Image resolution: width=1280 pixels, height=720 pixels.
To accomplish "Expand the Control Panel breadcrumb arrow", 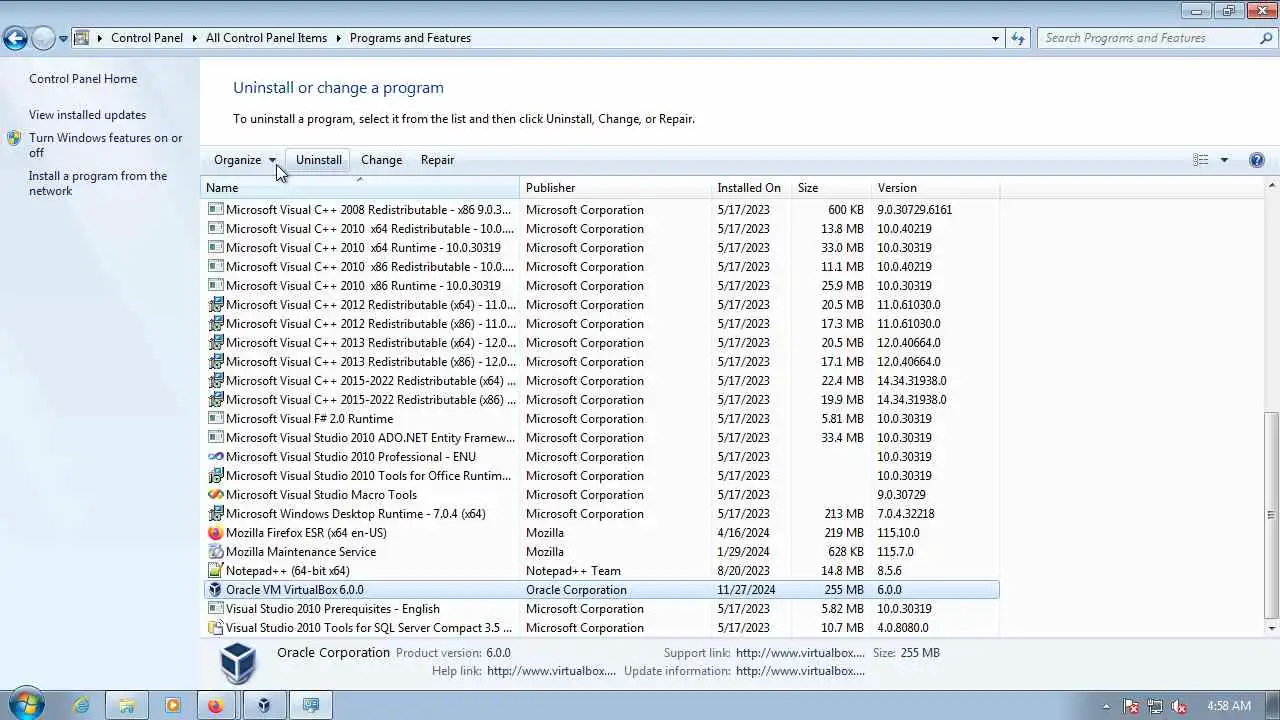I will pyautogui.click(x=194, y=38).
